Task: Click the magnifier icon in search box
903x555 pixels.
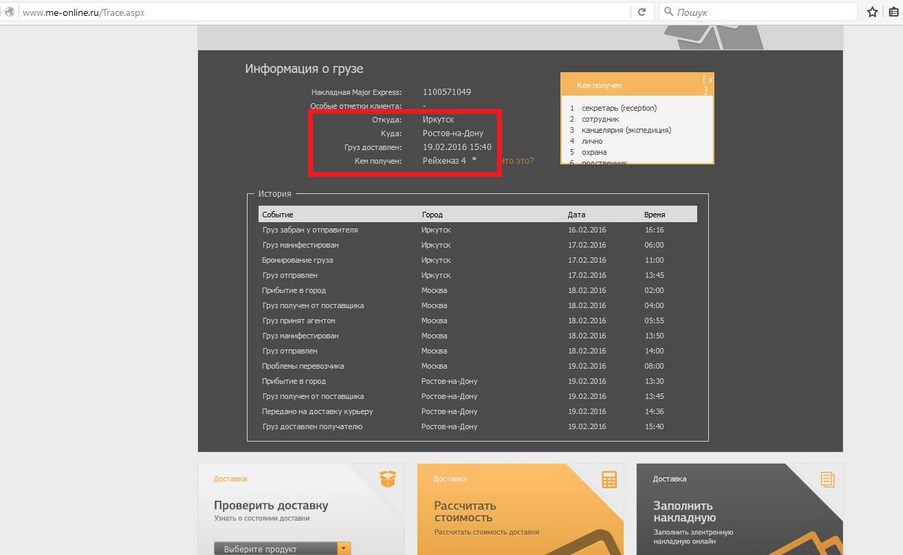Action: (668, 12)
